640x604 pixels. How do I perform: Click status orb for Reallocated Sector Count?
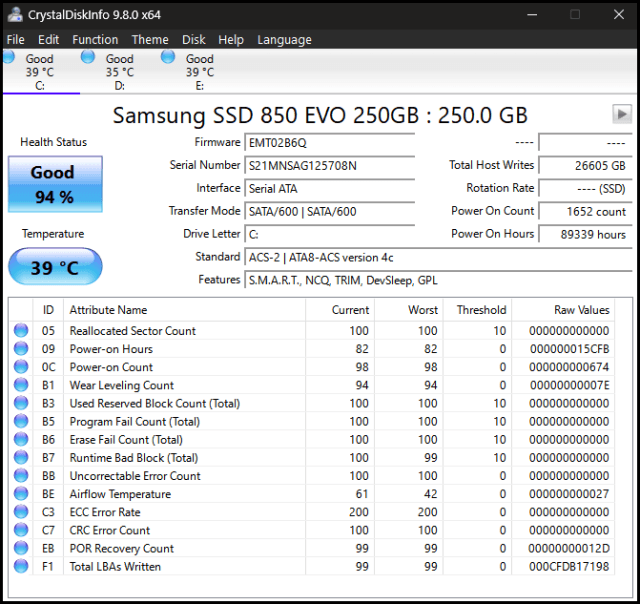(21, 330)
